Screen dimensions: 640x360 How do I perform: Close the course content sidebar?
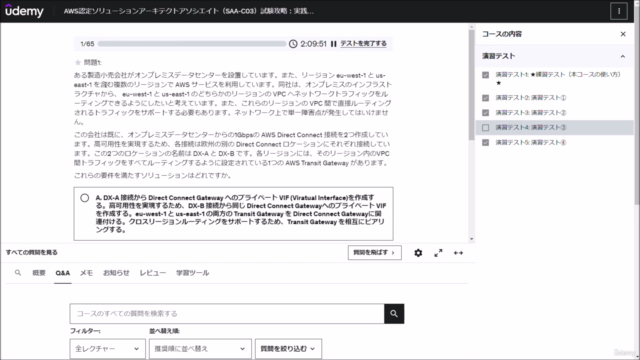click(x=623, y=34)
